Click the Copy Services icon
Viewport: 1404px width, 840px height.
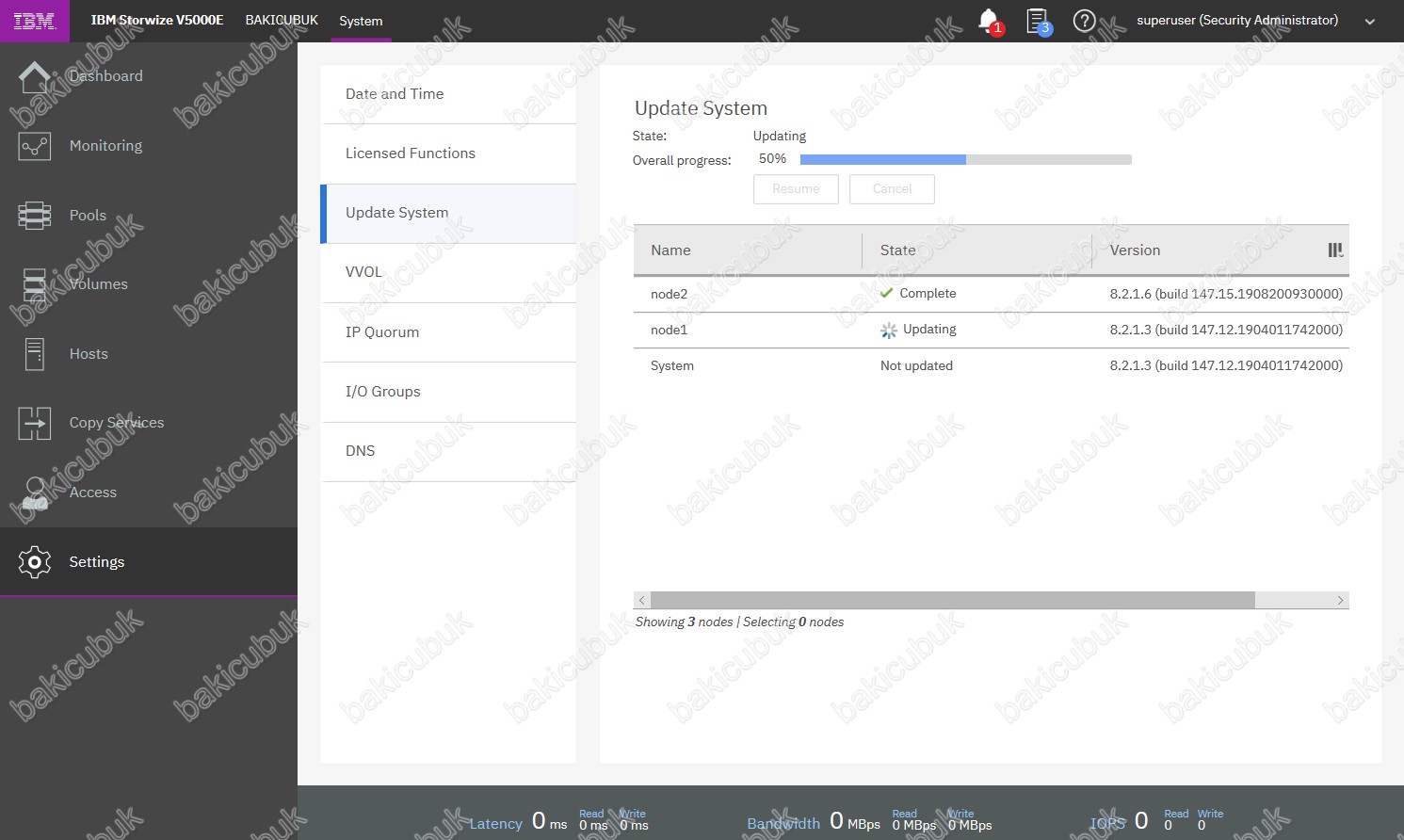(35, 423)
